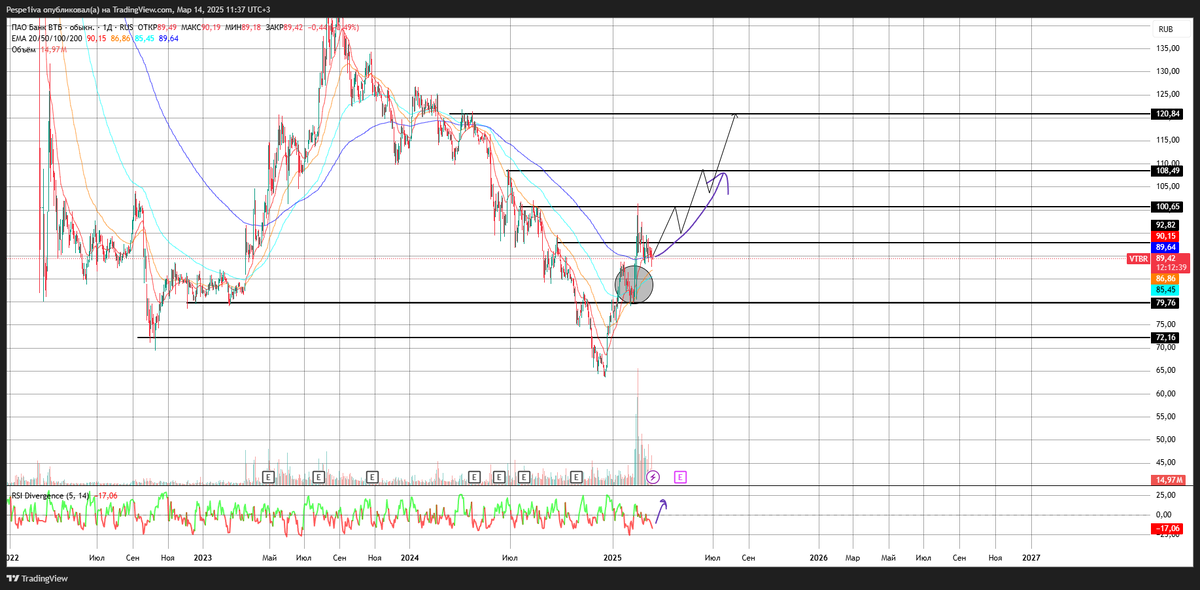The image size is (1200, 590).
Task: Open the earnings E marker above Ноя 2023
Action: point(373,478)
